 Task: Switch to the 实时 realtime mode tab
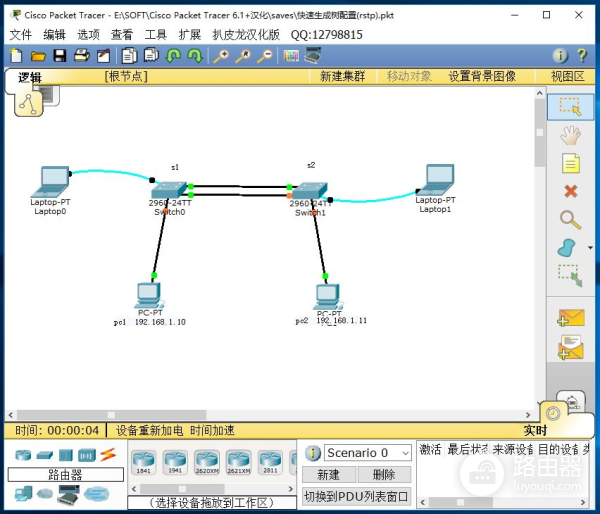535,431
